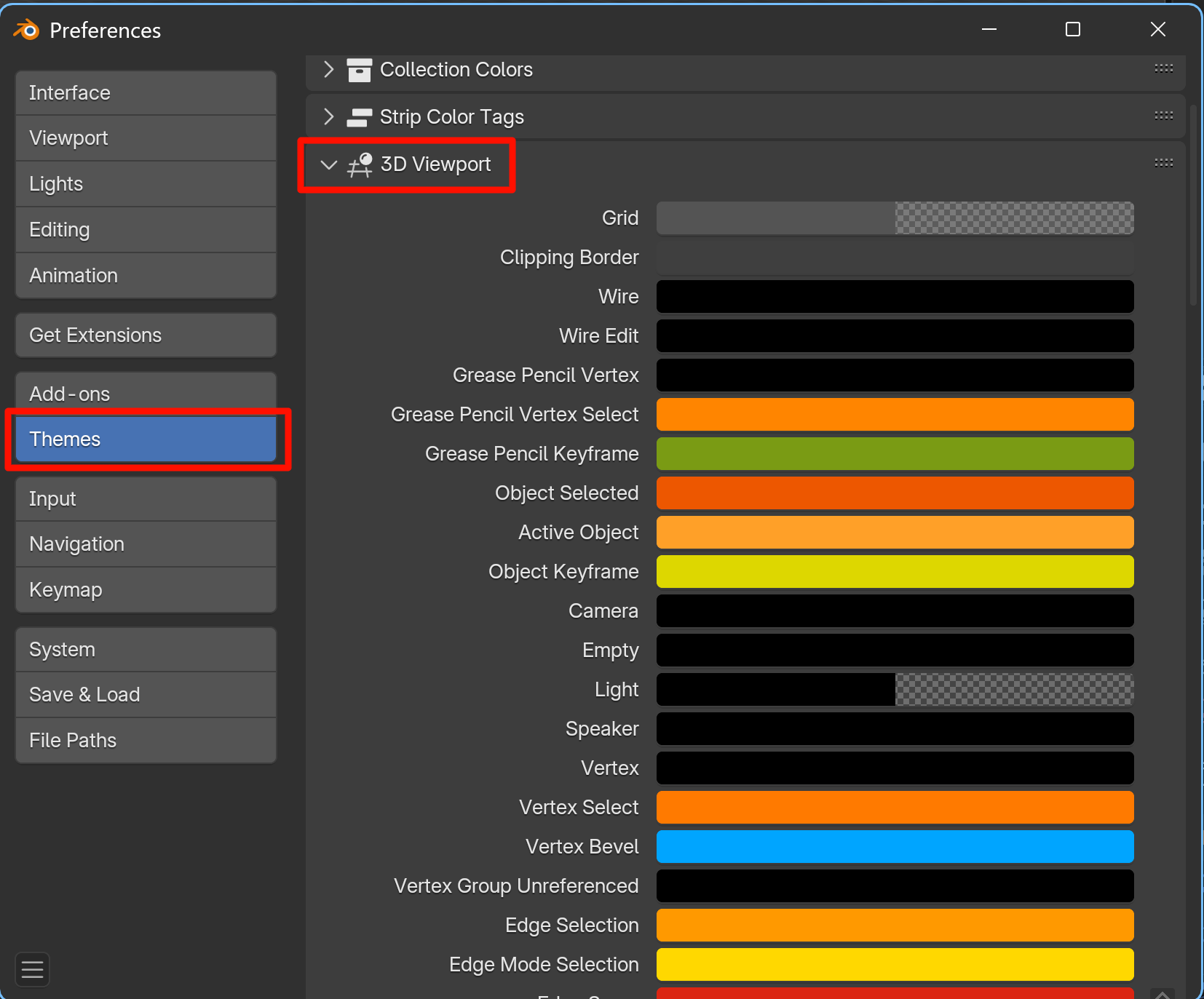
Task: Change Grease Pencil Keyframe green swatch
Action: pos(895,454)
